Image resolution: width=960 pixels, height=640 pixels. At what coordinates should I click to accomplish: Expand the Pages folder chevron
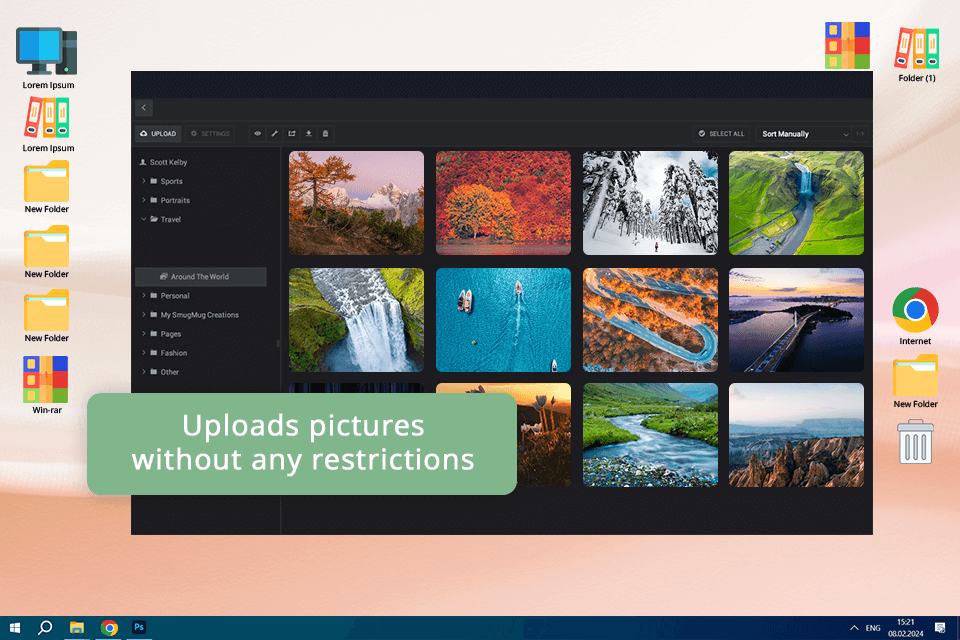[144, 334]
